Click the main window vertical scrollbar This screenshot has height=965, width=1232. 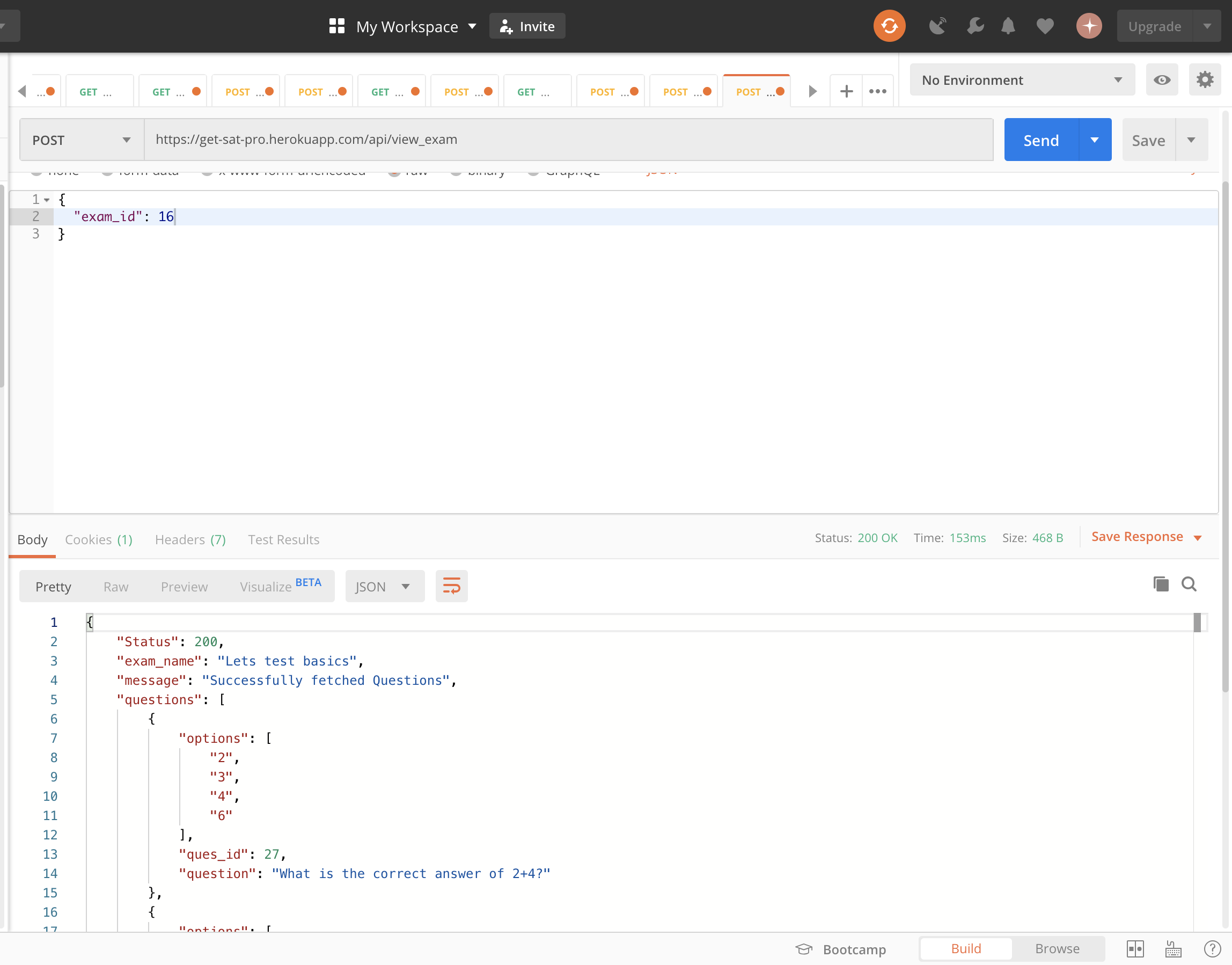click(x=1225, y=436)
